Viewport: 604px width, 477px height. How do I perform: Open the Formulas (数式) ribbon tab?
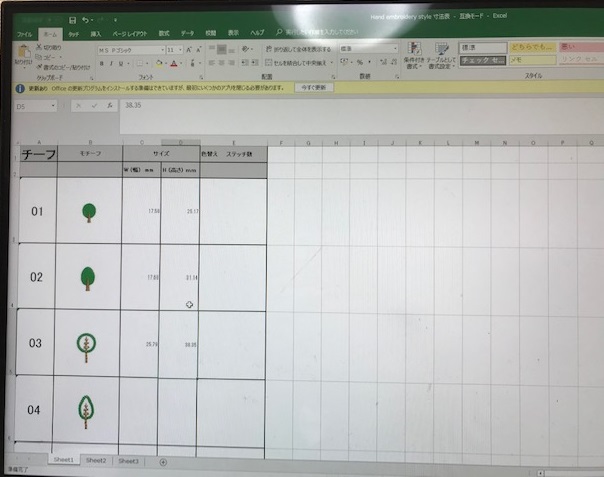tap(164, 34)
